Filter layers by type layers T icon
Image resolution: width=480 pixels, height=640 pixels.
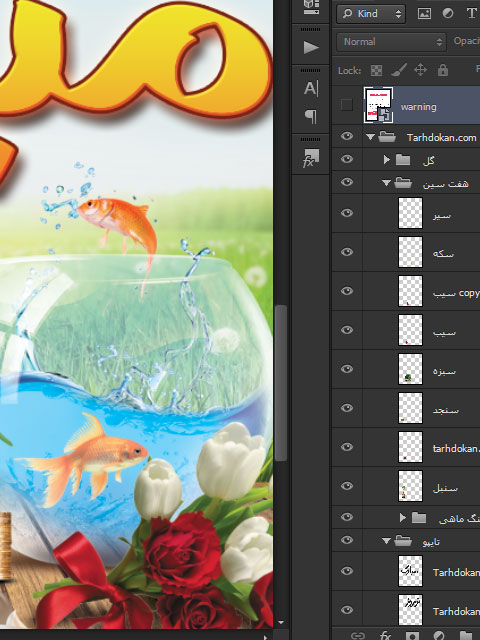[x=471, y=13]
